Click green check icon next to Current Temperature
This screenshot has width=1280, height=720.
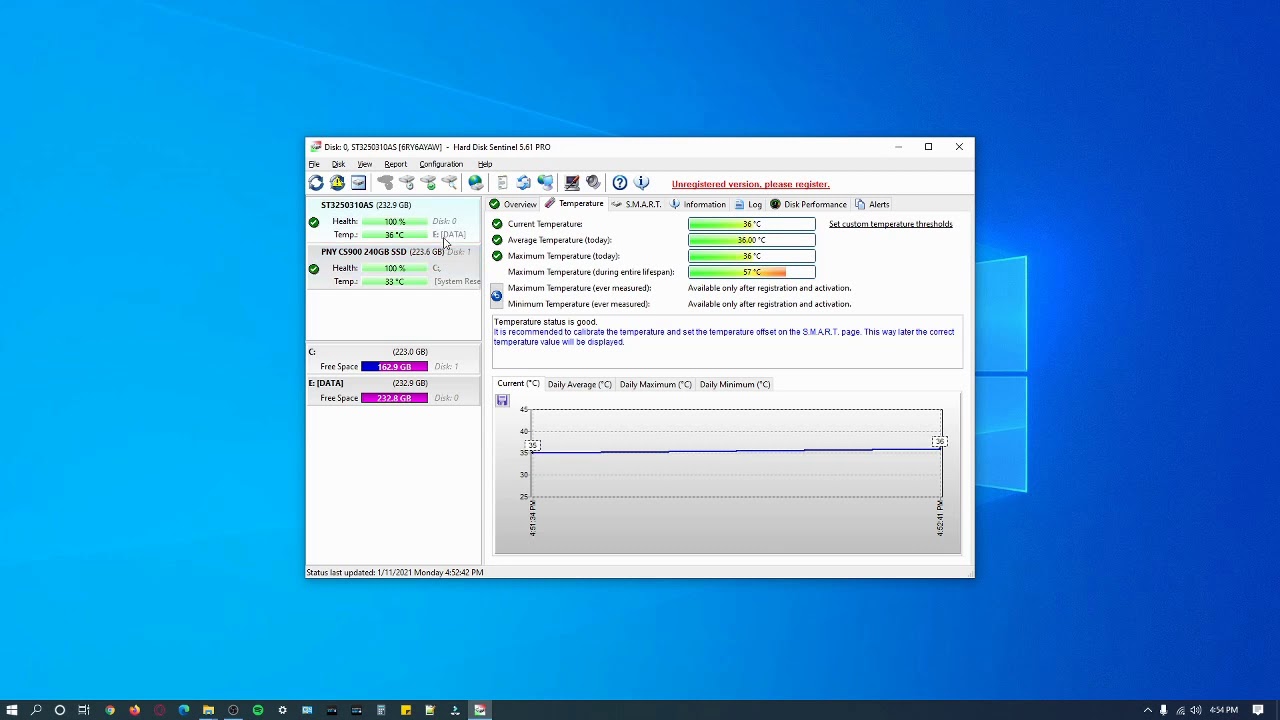(x=497, y=224)
